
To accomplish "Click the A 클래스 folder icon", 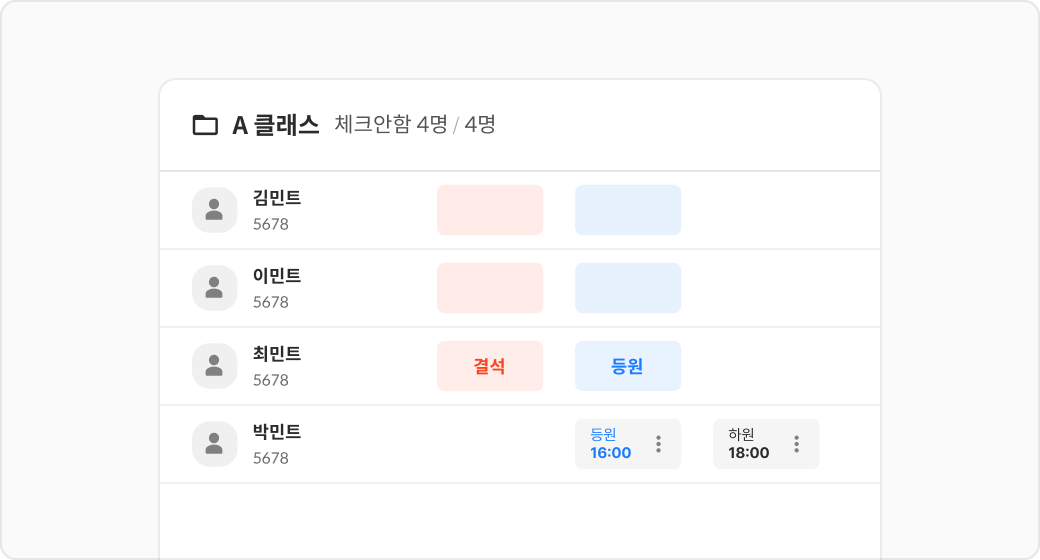I will point(205,125).
